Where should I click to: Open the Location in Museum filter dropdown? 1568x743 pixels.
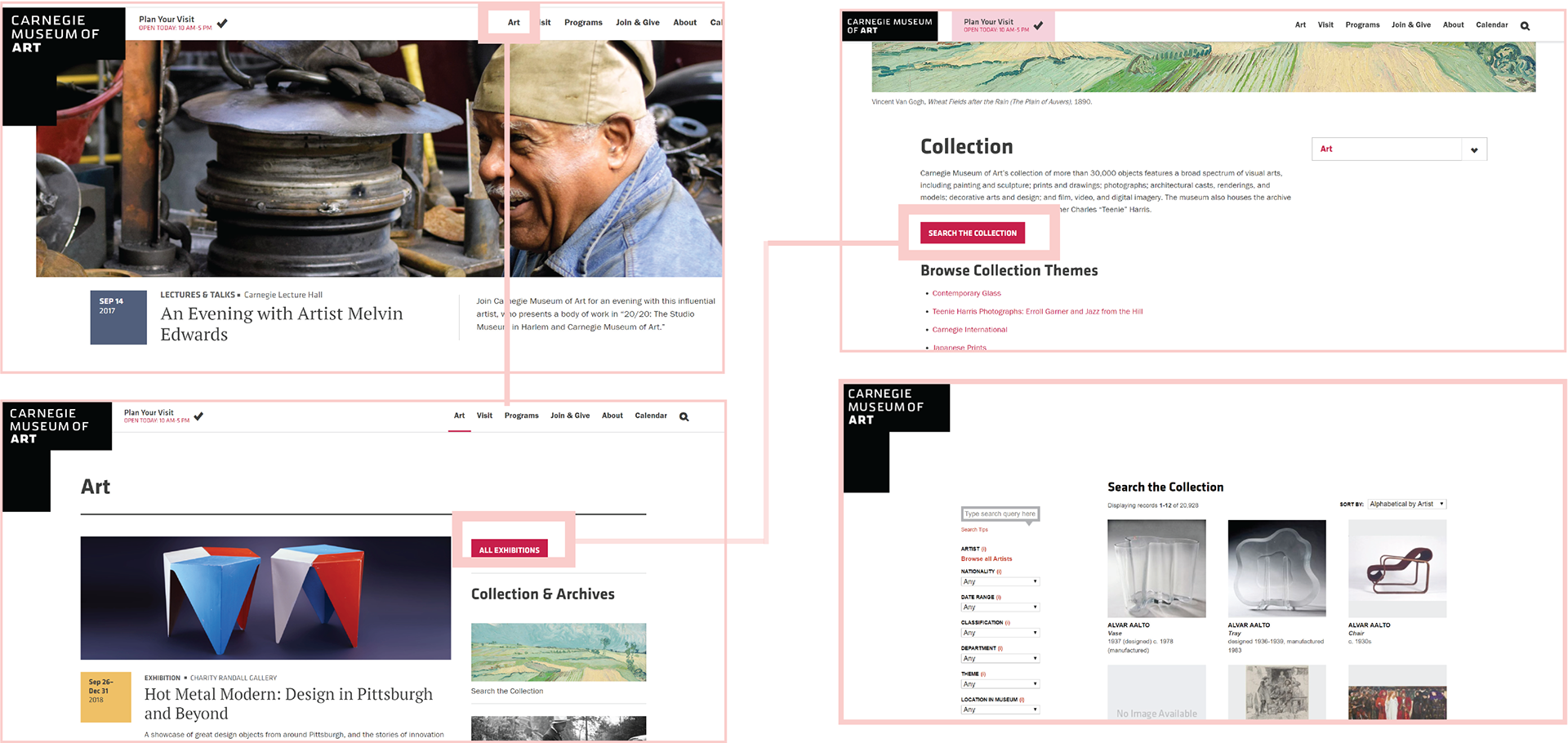click(1000, 710)
